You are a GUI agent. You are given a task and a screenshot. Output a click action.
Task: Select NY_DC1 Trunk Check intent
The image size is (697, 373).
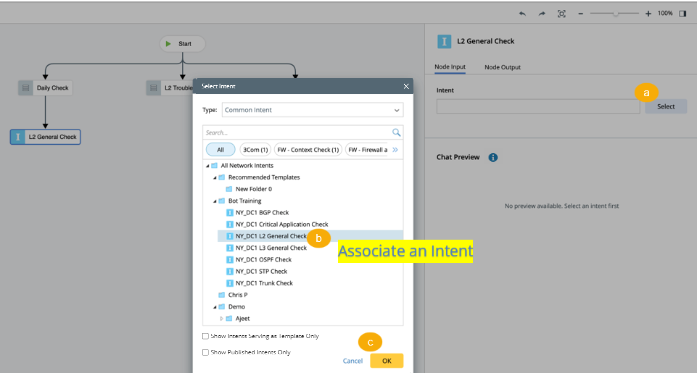pos(264,283)
